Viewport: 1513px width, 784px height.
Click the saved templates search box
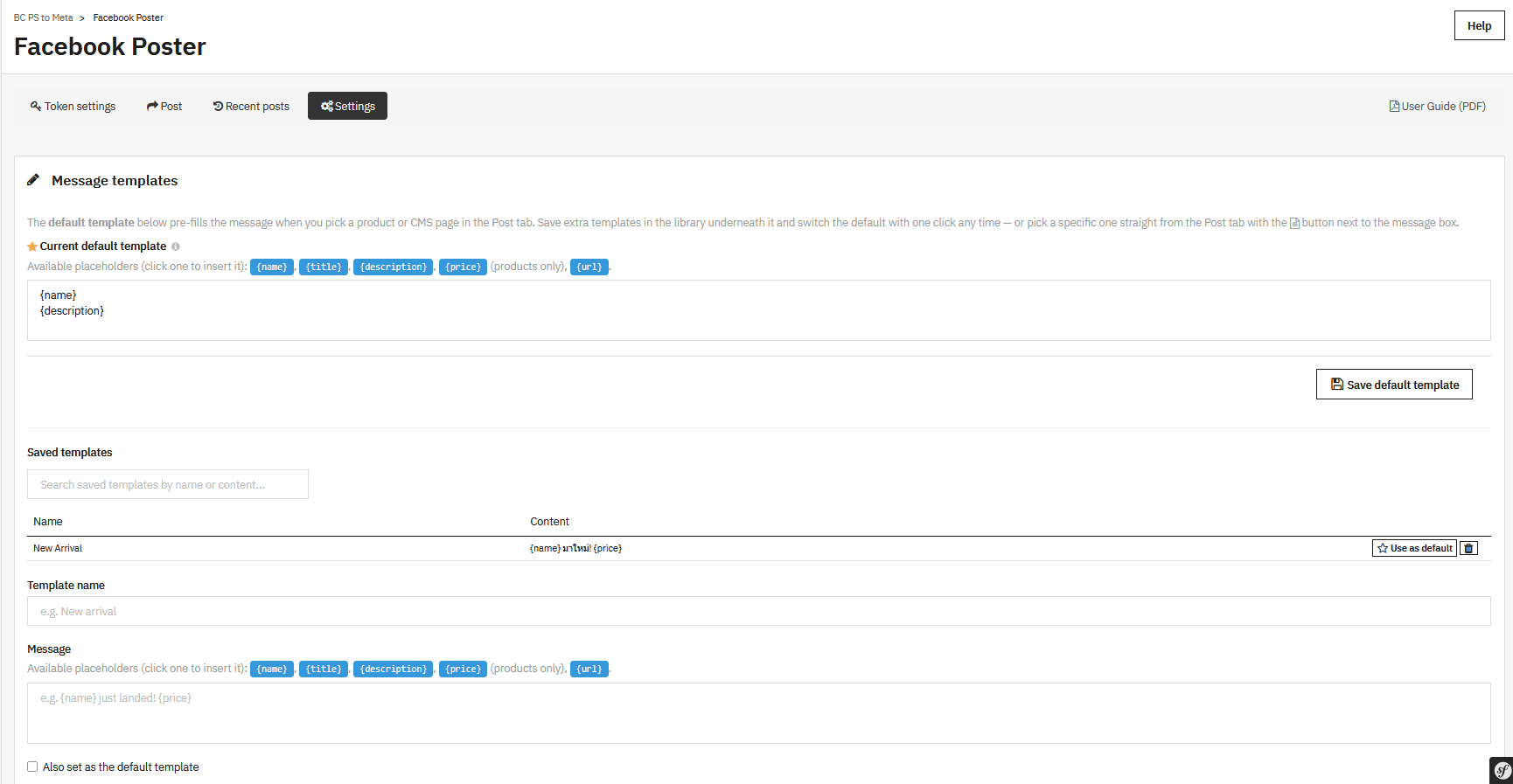168,484
